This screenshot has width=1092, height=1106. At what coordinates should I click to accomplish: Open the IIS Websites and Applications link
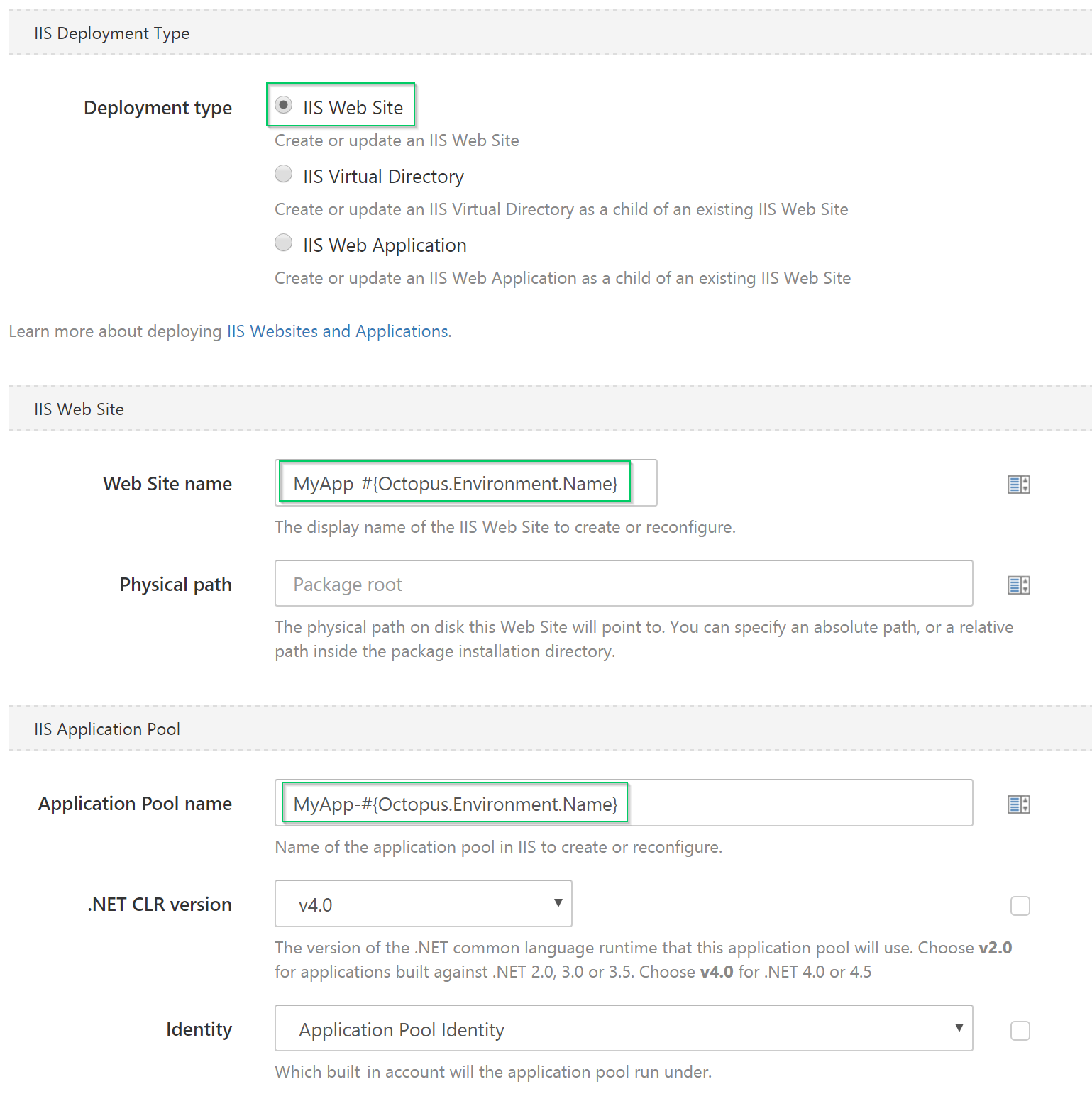pyautogui.click(x=337, y=331)
